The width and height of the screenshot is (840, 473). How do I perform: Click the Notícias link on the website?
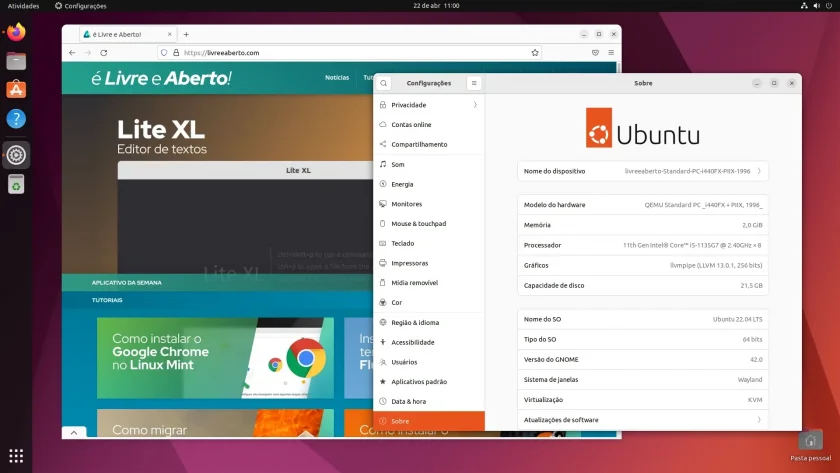point(337,78)
